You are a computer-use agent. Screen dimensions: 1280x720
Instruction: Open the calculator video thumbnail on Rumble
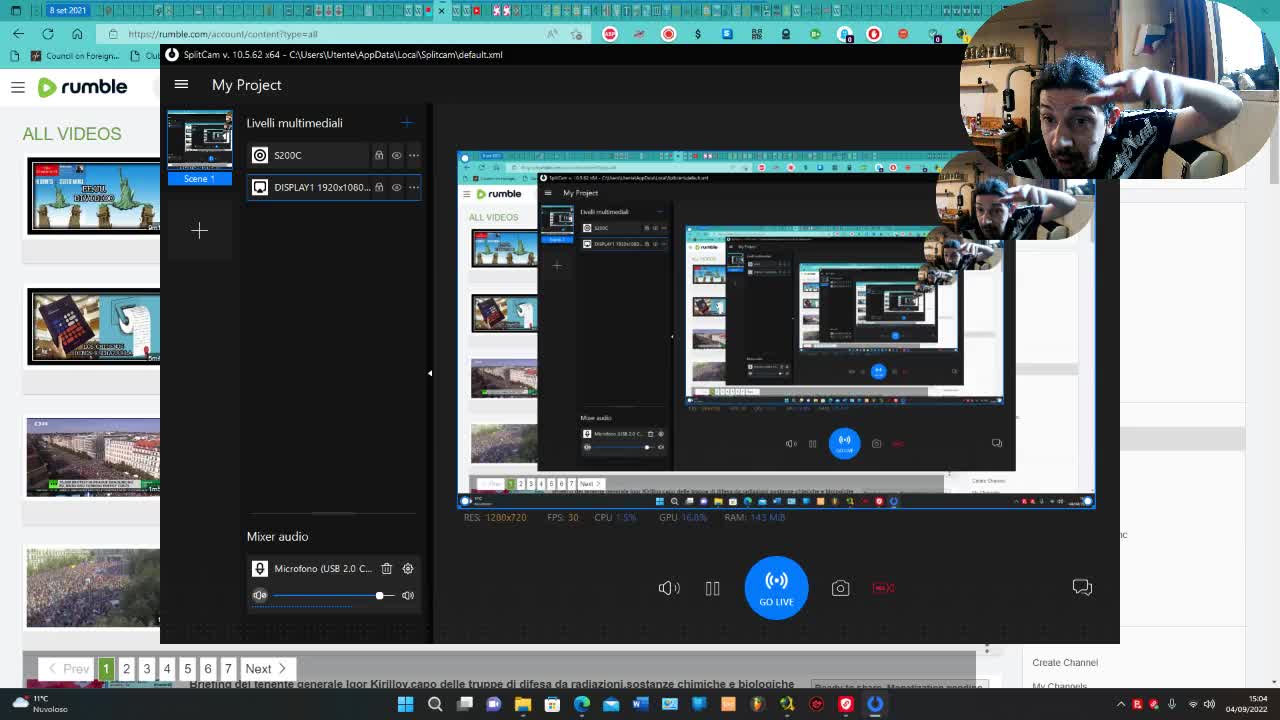pyautogui.click(x=93, y=326)
